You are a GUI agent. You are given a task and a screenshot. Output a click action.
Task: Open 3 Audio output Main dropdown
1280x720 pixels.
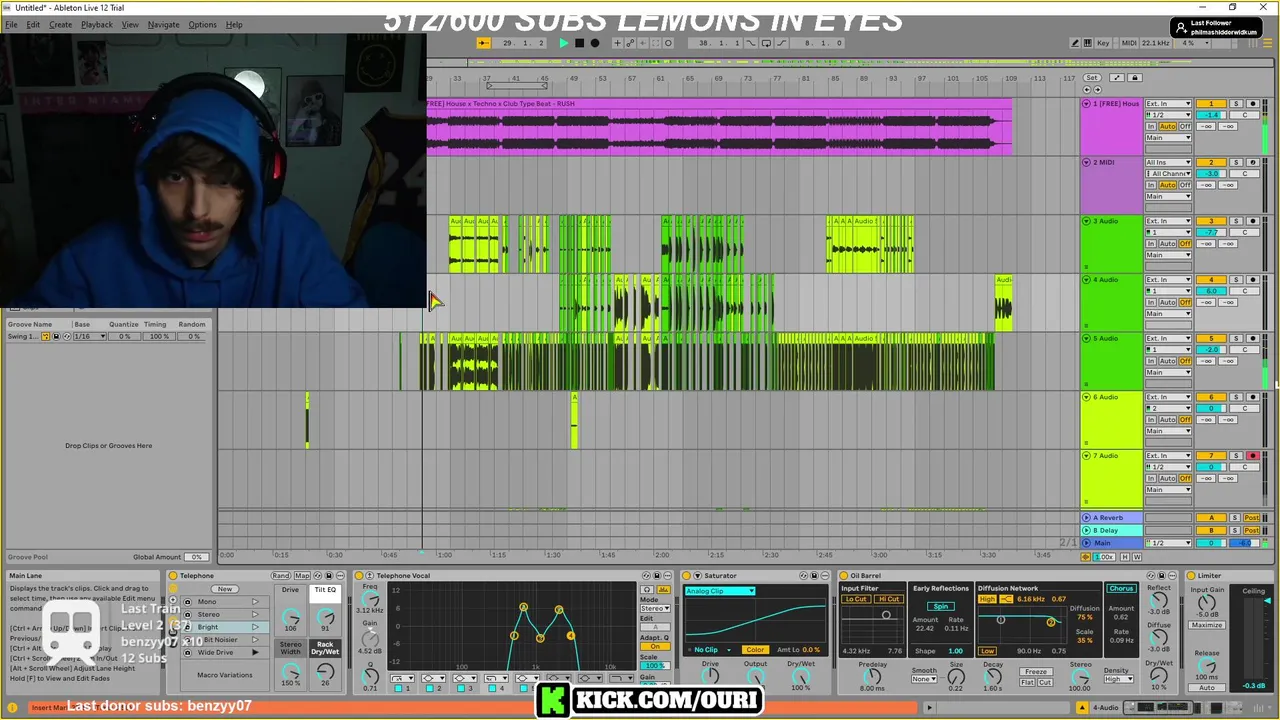click(x=1168, y=255)
